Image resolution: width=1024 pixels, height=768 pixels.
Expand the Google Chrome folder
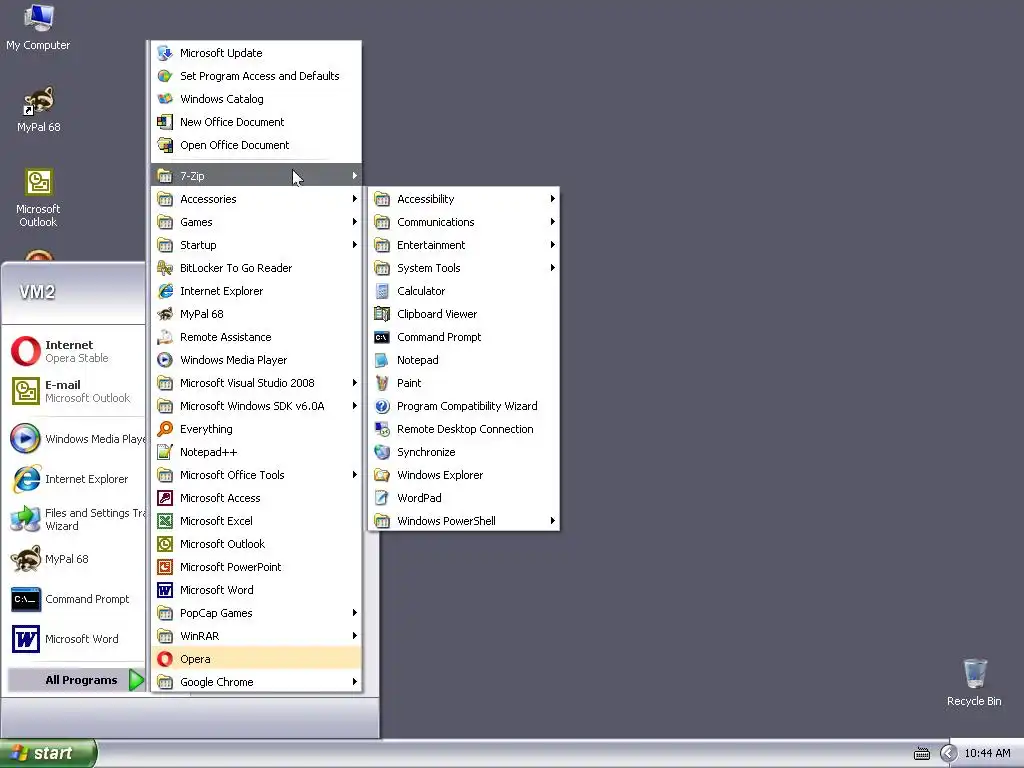tap(256, 682)
